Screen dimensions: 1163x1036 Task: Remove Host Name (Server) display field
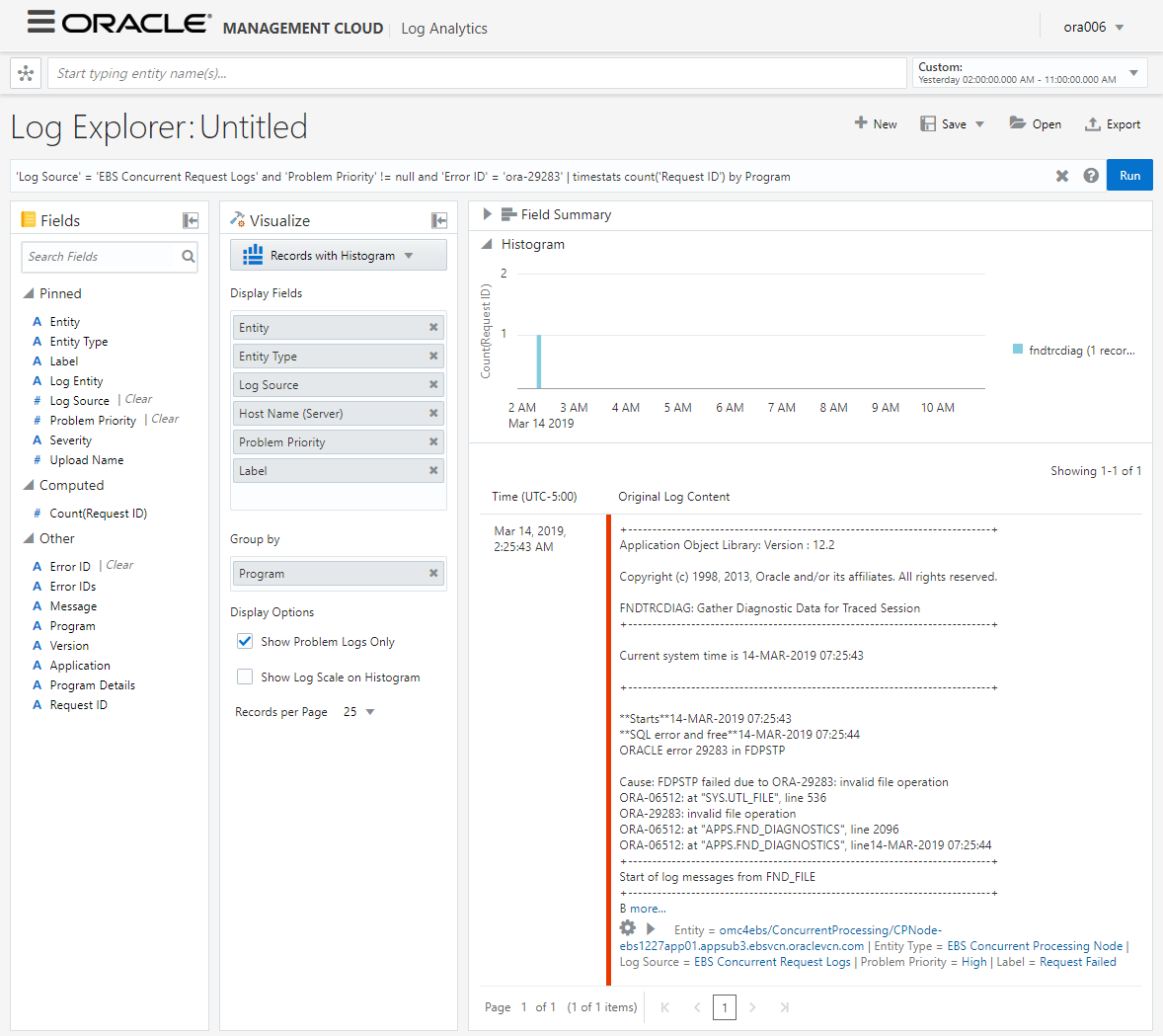click(x=433, y=414)
